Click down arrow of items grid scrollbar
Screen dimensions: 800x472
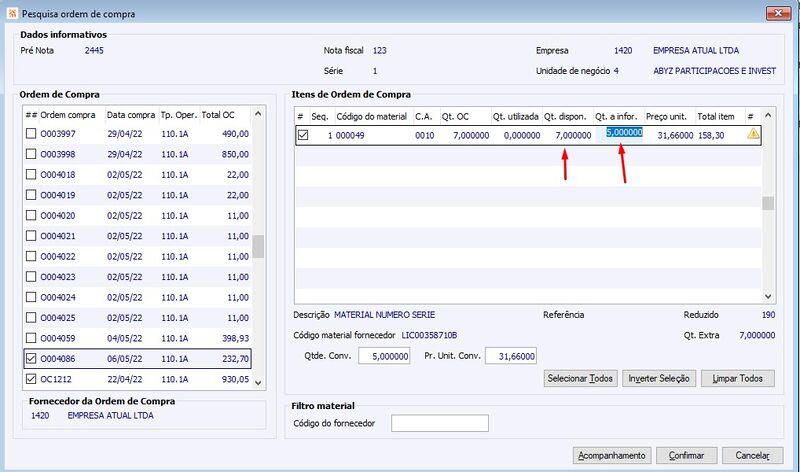coord(768,296)
